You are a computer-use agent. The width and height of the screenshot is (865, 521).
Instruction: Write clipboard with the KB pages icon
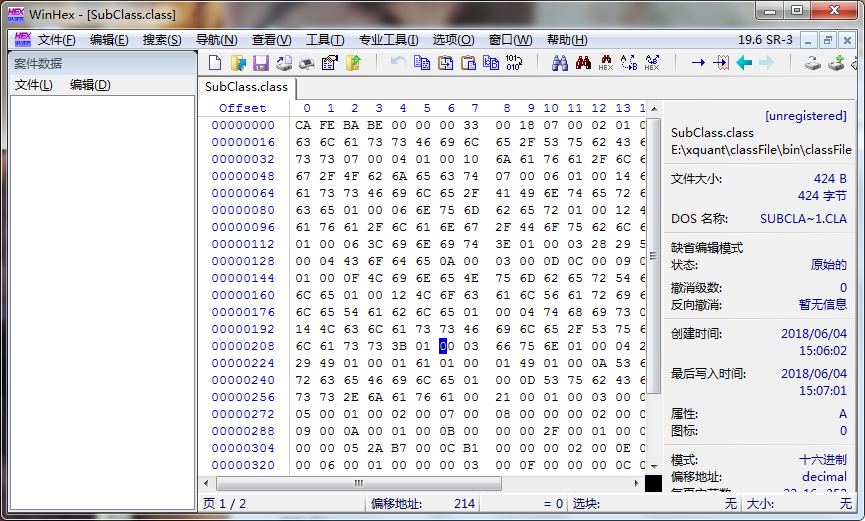coord(491,63)
